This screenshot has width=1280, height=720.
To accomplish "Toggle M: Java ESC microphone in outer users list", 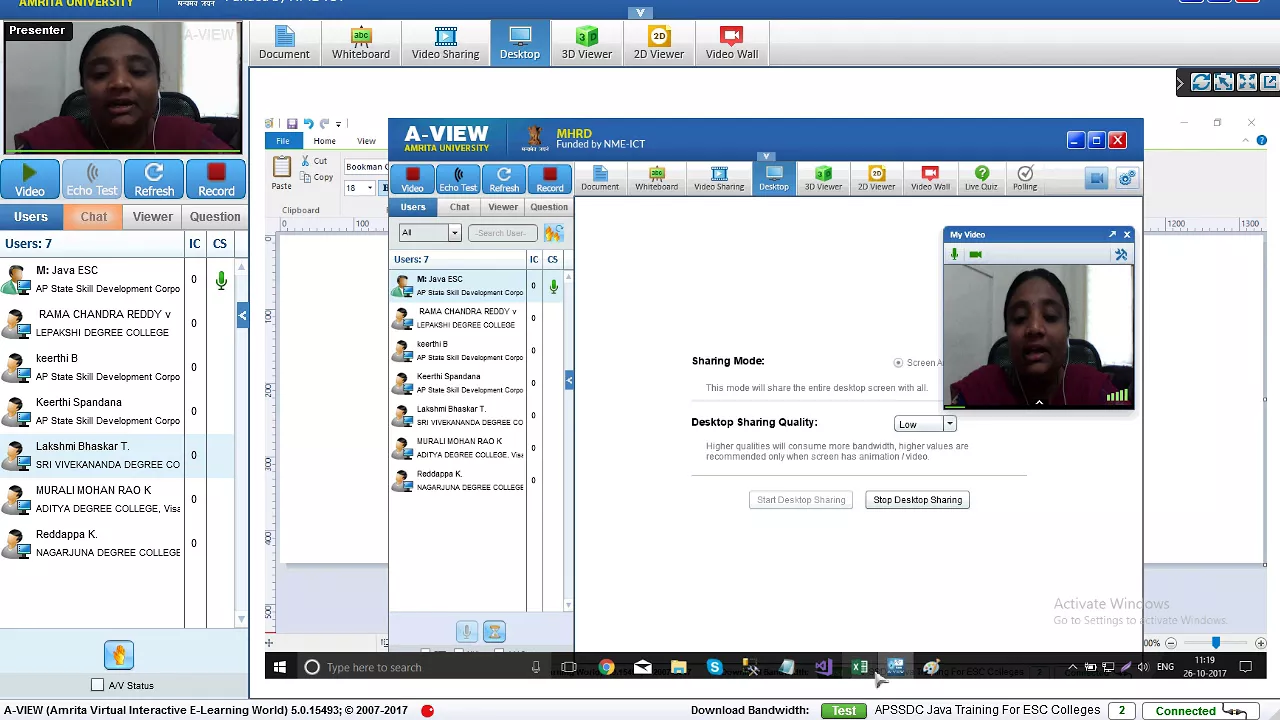I will pos(221,281).
